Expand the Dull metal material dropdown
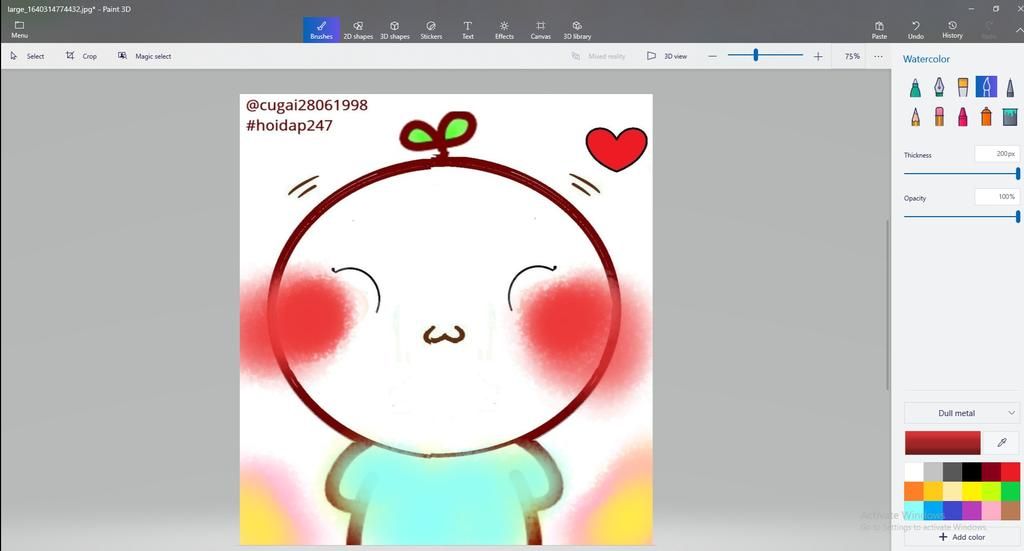Viewport: 1024px width, 551px height. click(961, 413)
